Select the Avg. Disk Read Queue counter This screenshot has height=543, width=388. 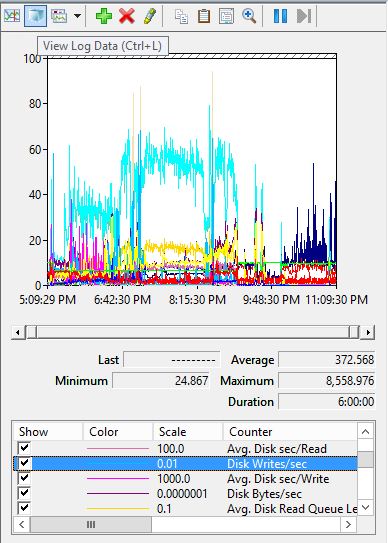pos(185,508)
